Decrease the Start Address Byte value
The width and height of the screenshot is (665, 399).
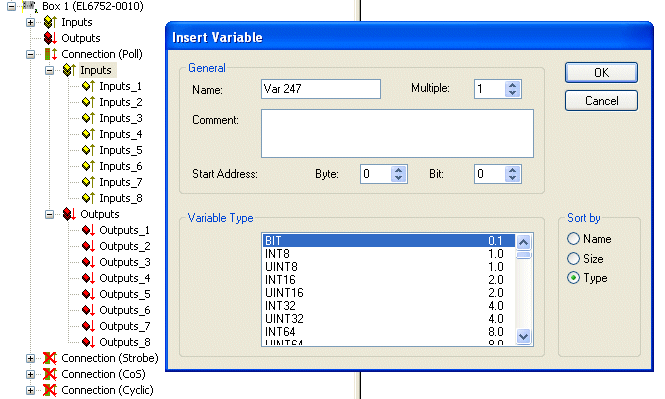click(398, 178)
